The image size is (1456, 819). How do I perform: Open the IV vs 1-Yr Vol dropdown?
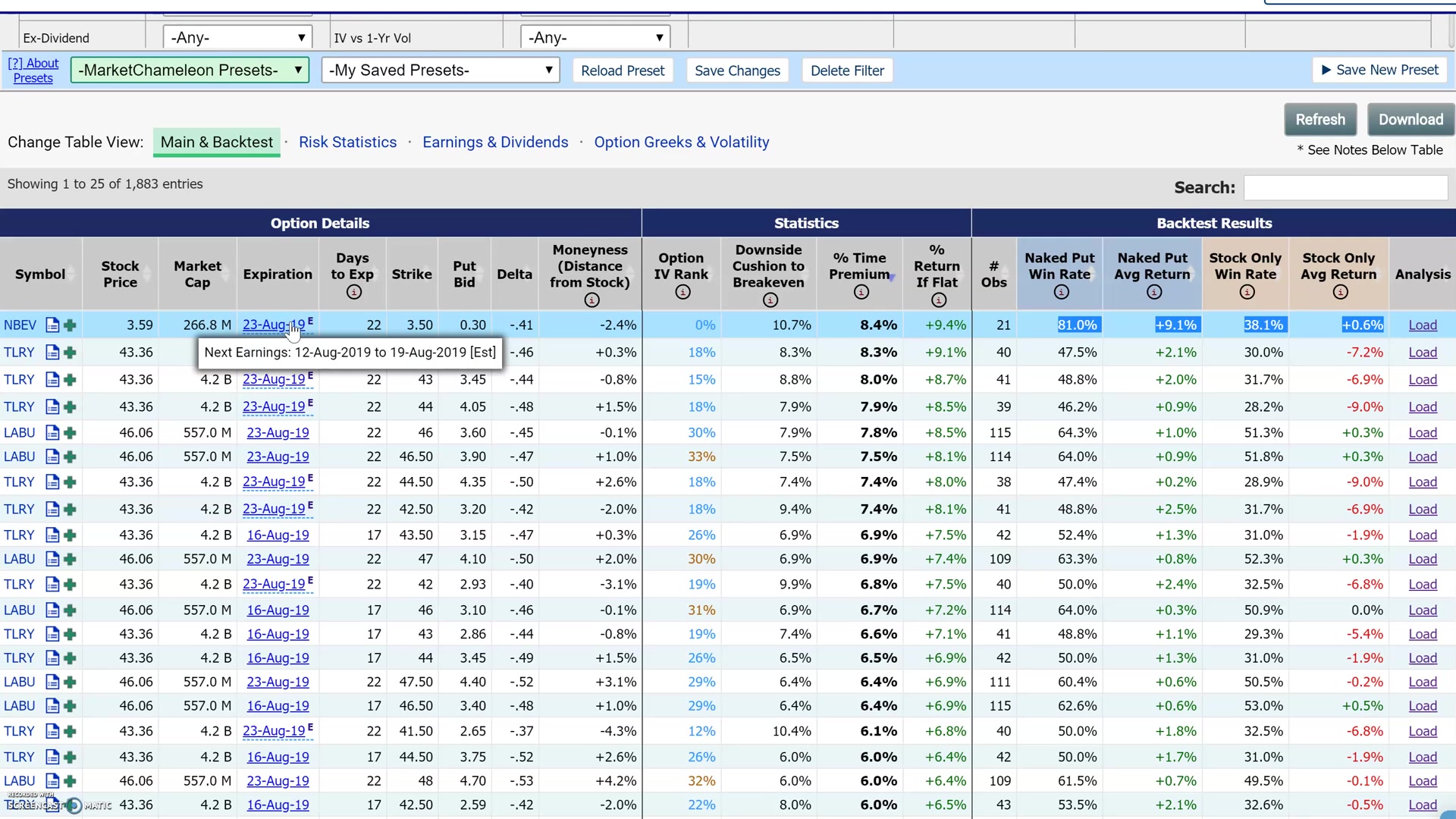pyautogui.click(x=595, y=37)
